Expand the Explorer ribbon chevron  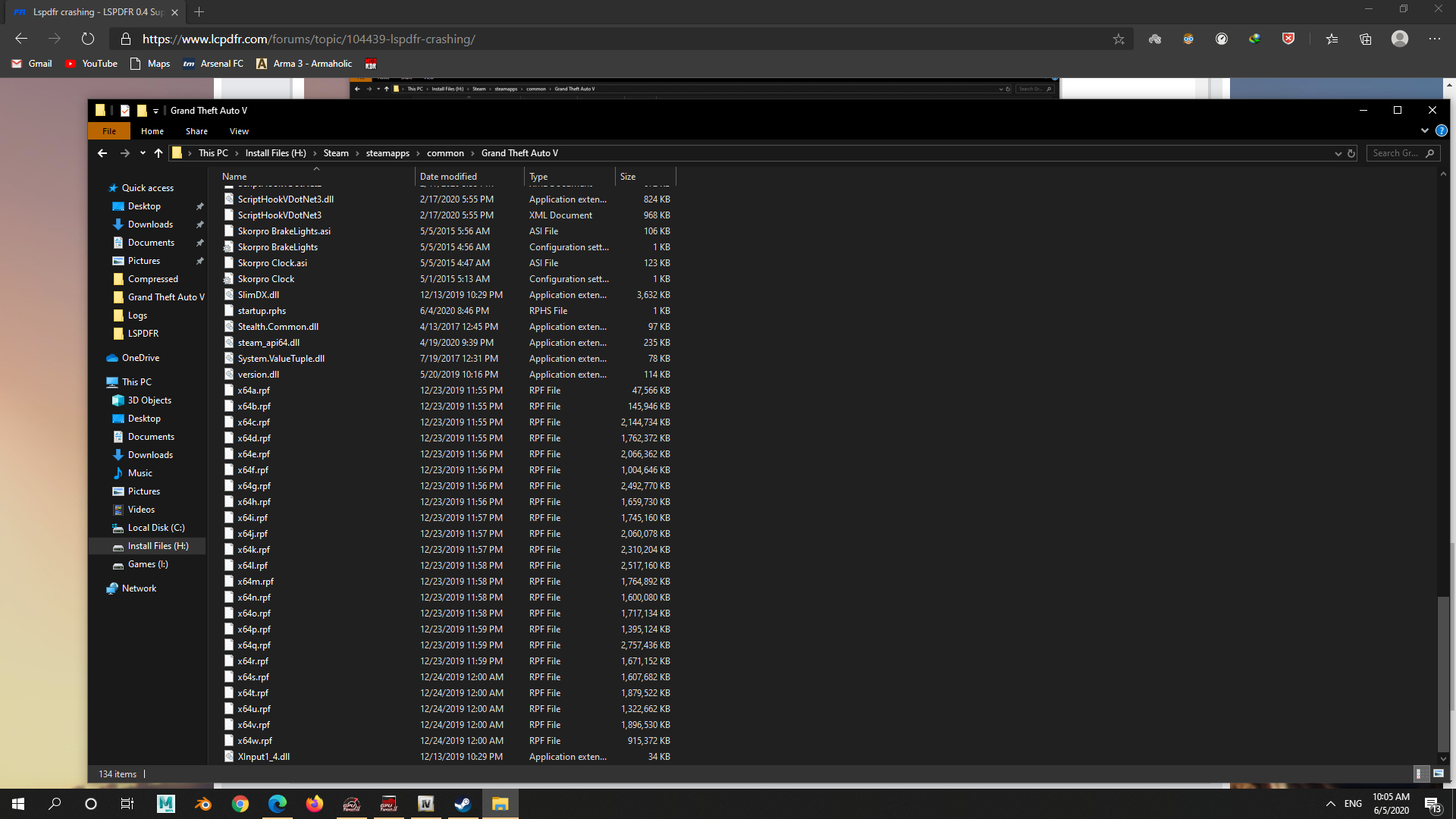pyautogui.click(x=1425, y=131)
